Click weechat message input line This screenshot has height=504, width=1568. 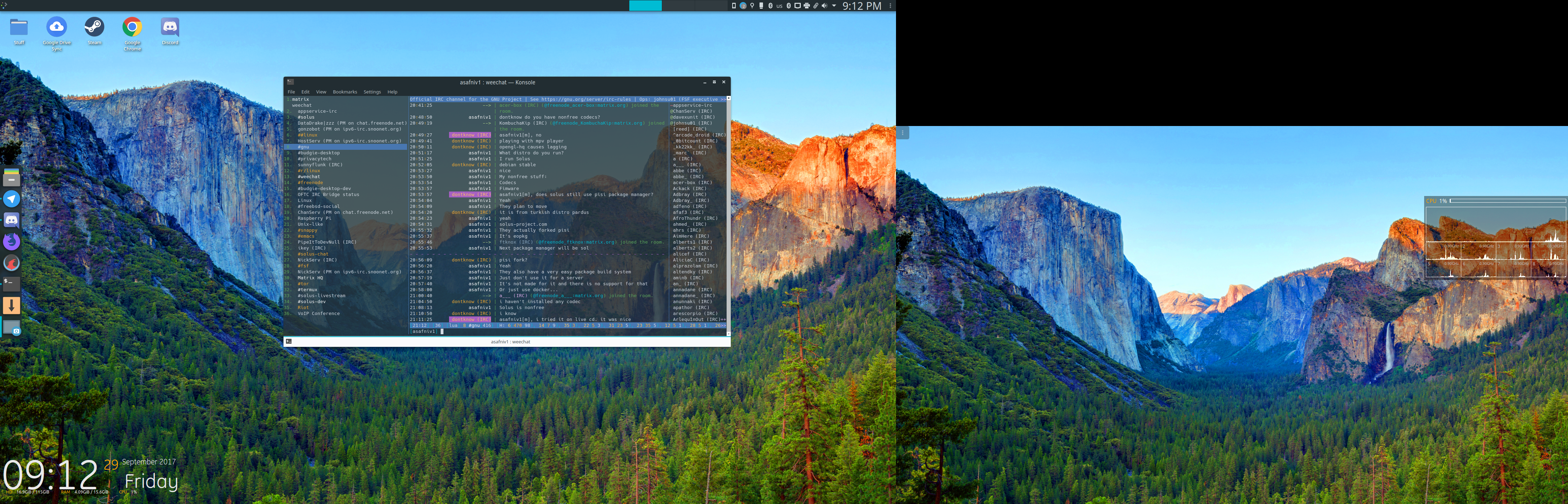pos(567,331)
